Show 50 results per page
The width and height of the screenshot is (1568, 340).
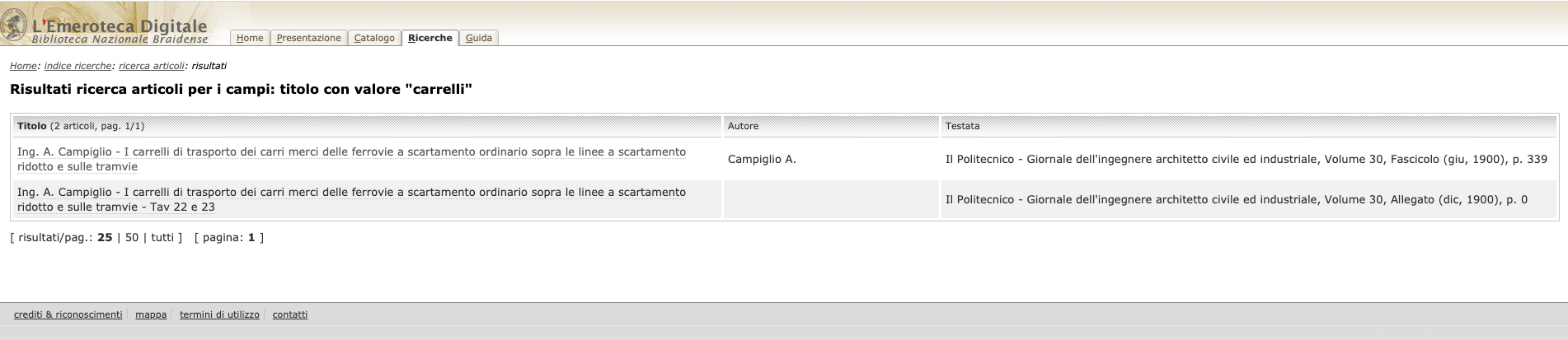coord(132,238)
